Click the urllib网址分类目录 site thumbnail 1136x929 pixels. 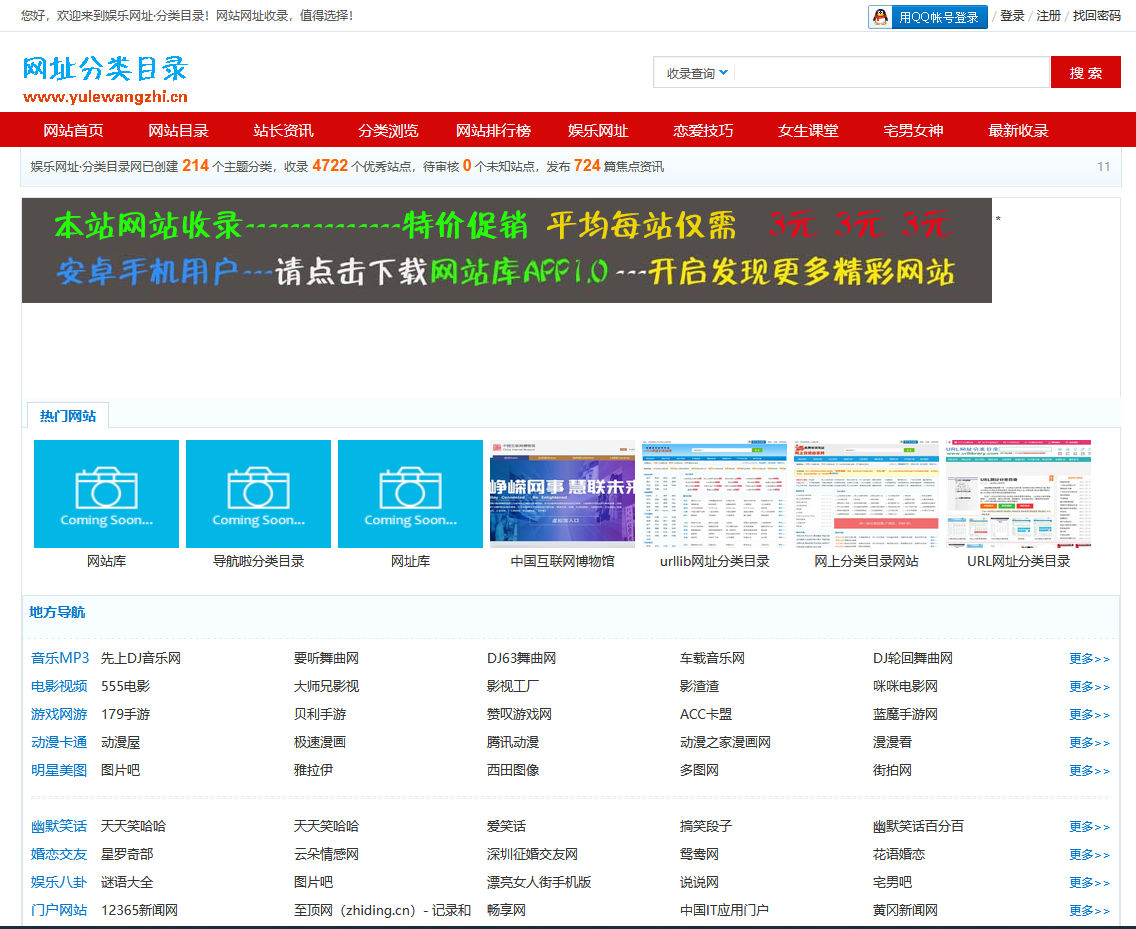coord(713,493)
